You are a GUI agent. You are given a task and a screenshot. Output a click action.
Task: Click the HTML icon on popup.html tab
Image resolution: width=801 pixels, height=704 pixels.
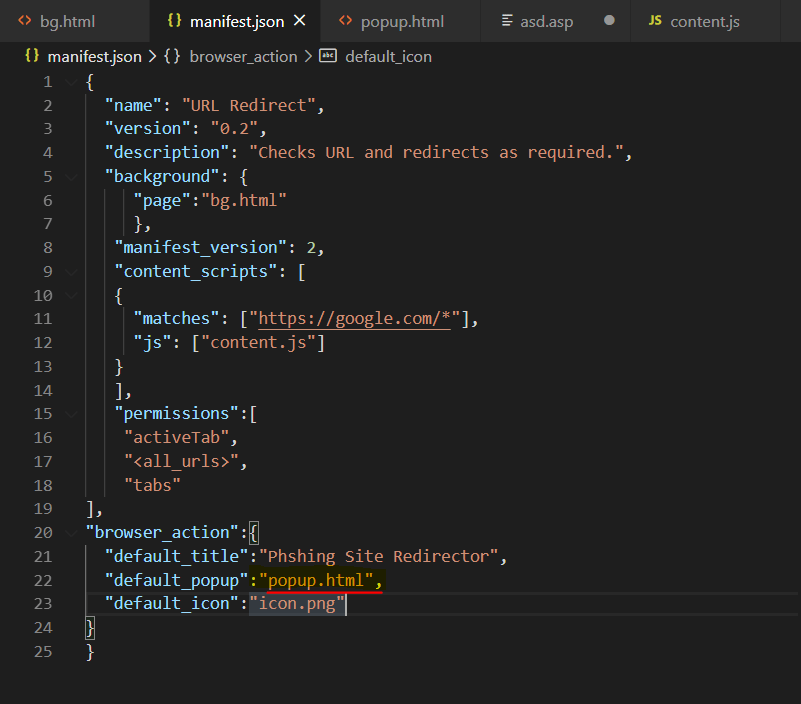tap(345, 21)
